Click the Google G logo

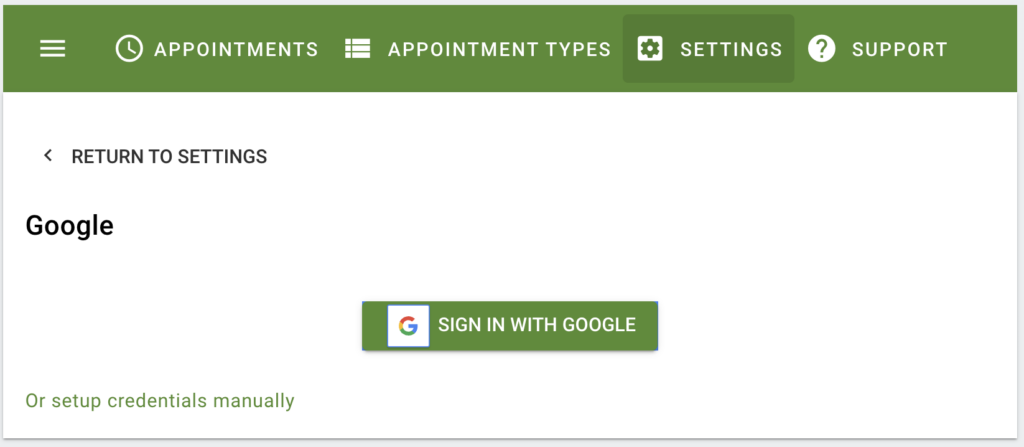point(408,325)
